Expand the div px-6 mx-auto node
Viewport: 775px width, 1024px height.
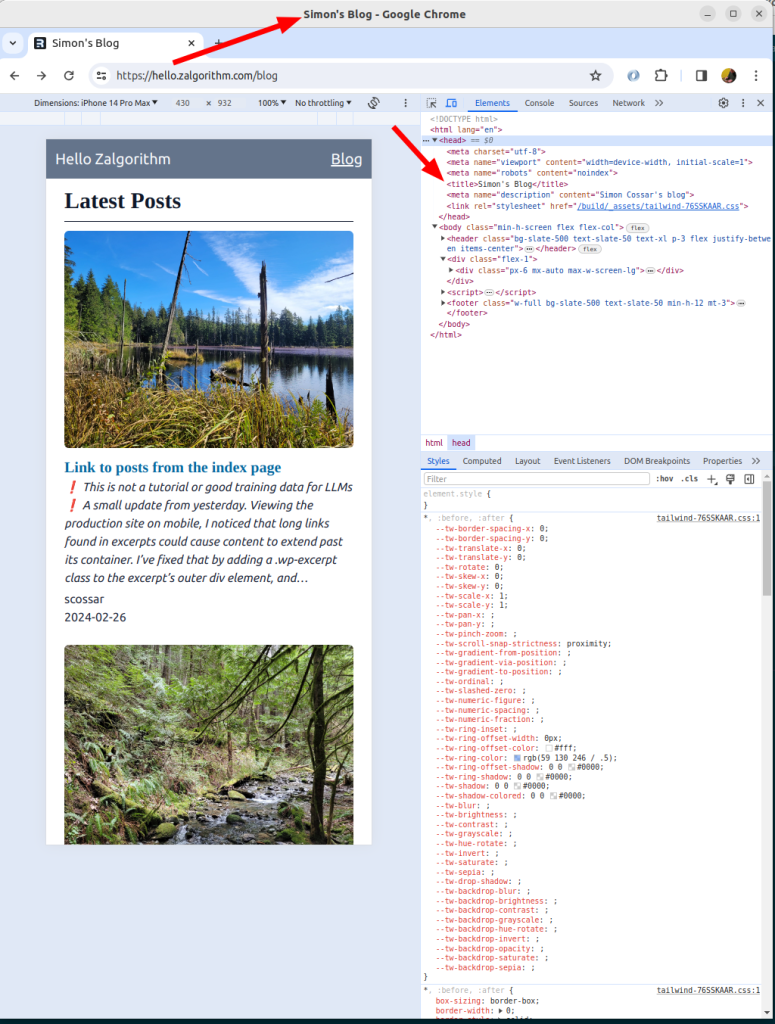click(451, 270)
